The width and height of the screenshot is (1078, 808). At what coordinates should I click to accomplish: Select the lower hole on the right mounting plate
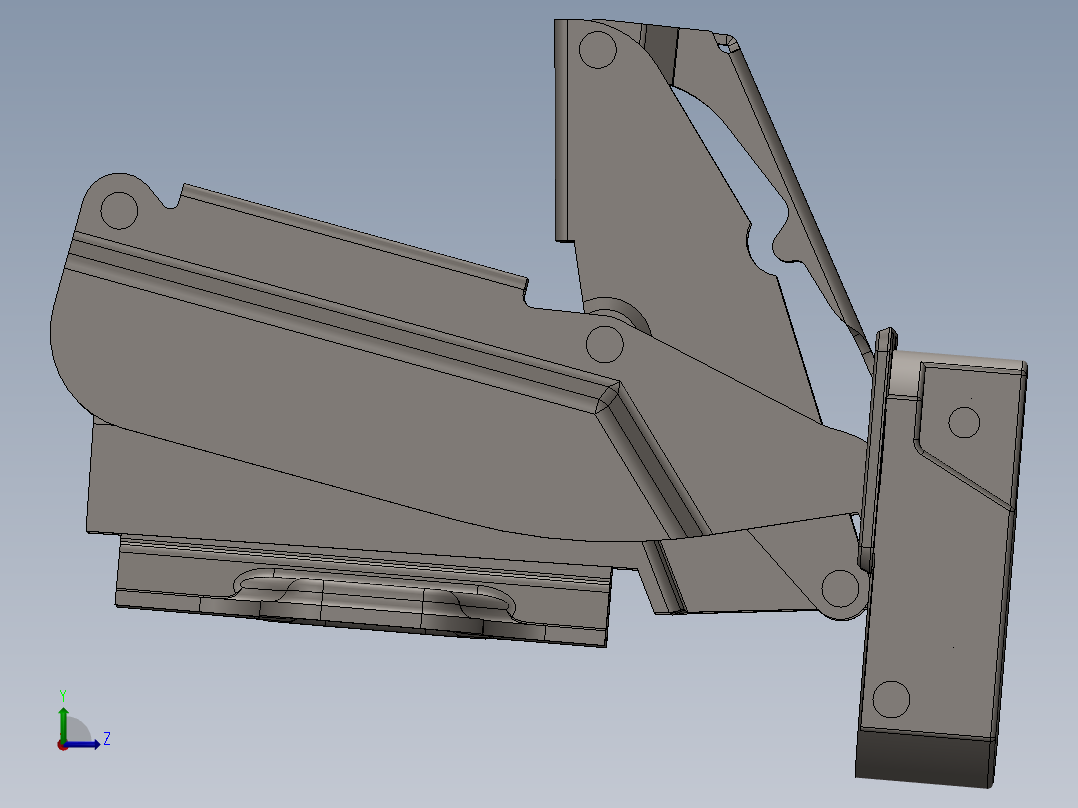[891, 699]
